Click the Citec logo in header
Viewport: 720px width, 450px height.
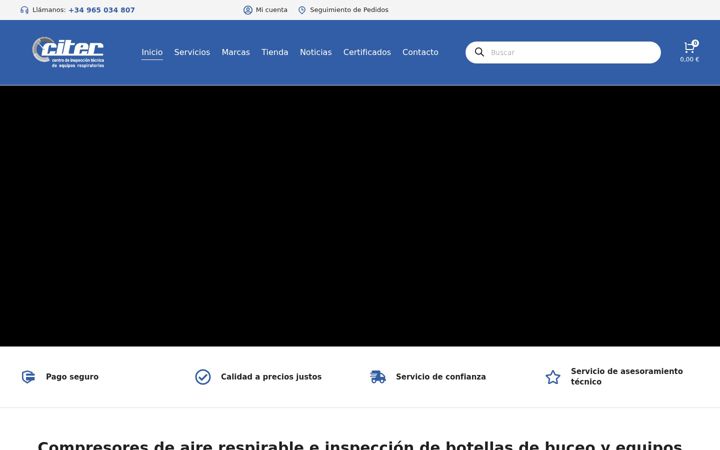[x=68, y=52]
